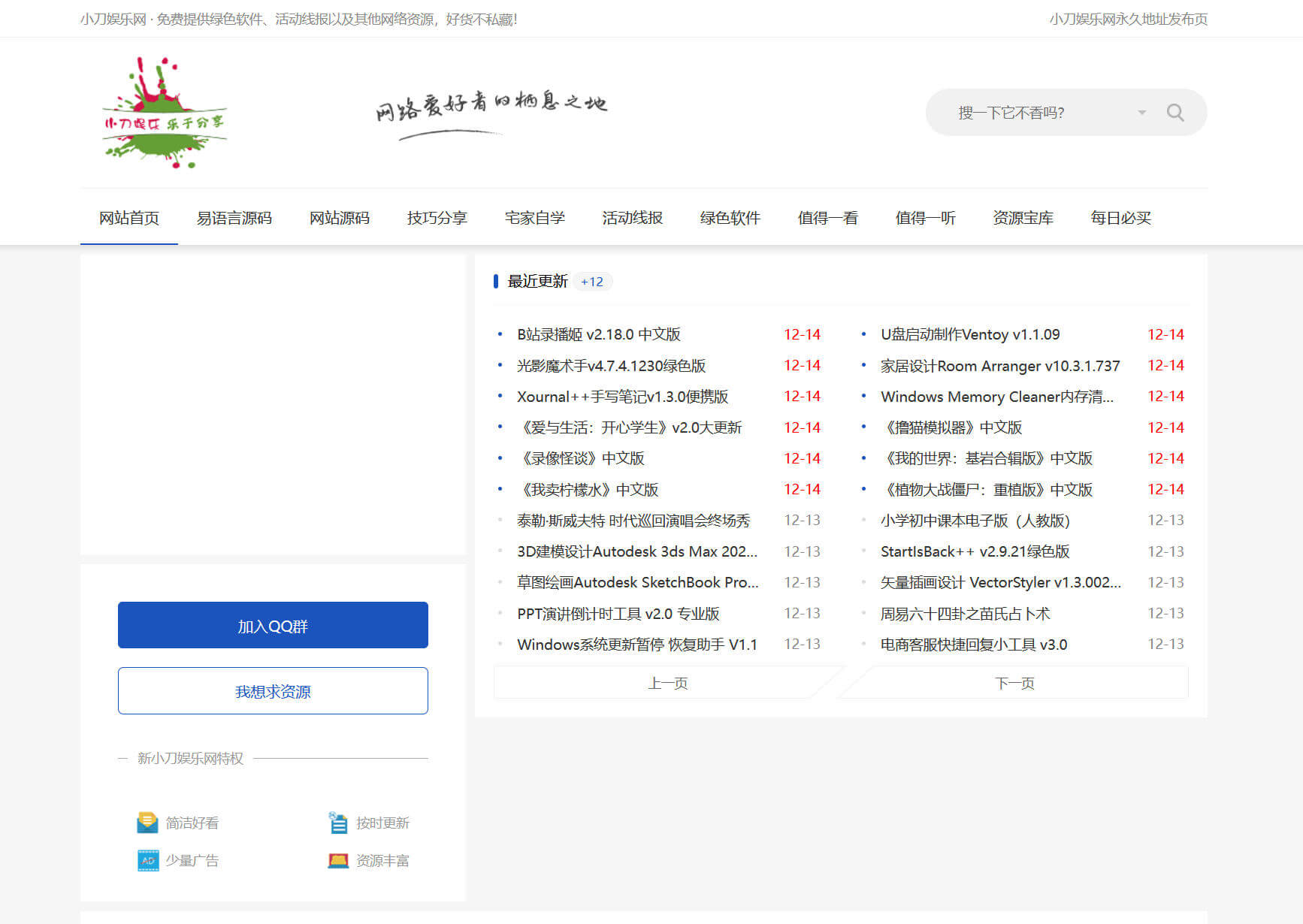The height and width of the screenshot is (924, 1303).
Task: Open the search category dropdown arrow
Action: pyautogui.click(x=1142, y=112)
